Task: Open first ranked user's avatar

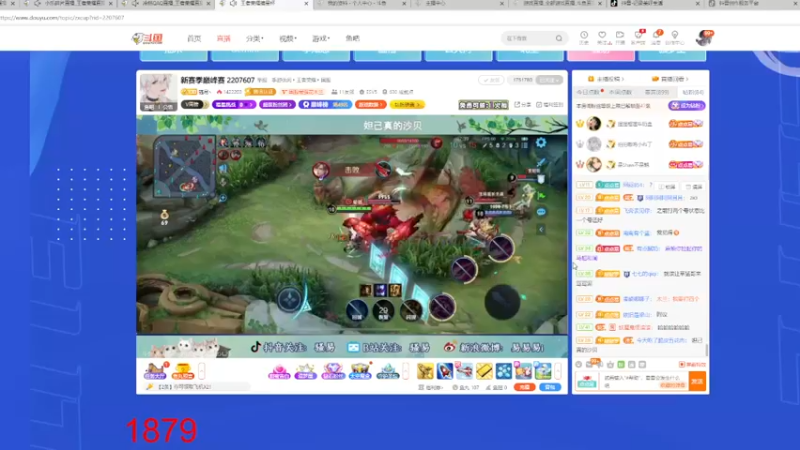Action: tap(594, 123)
